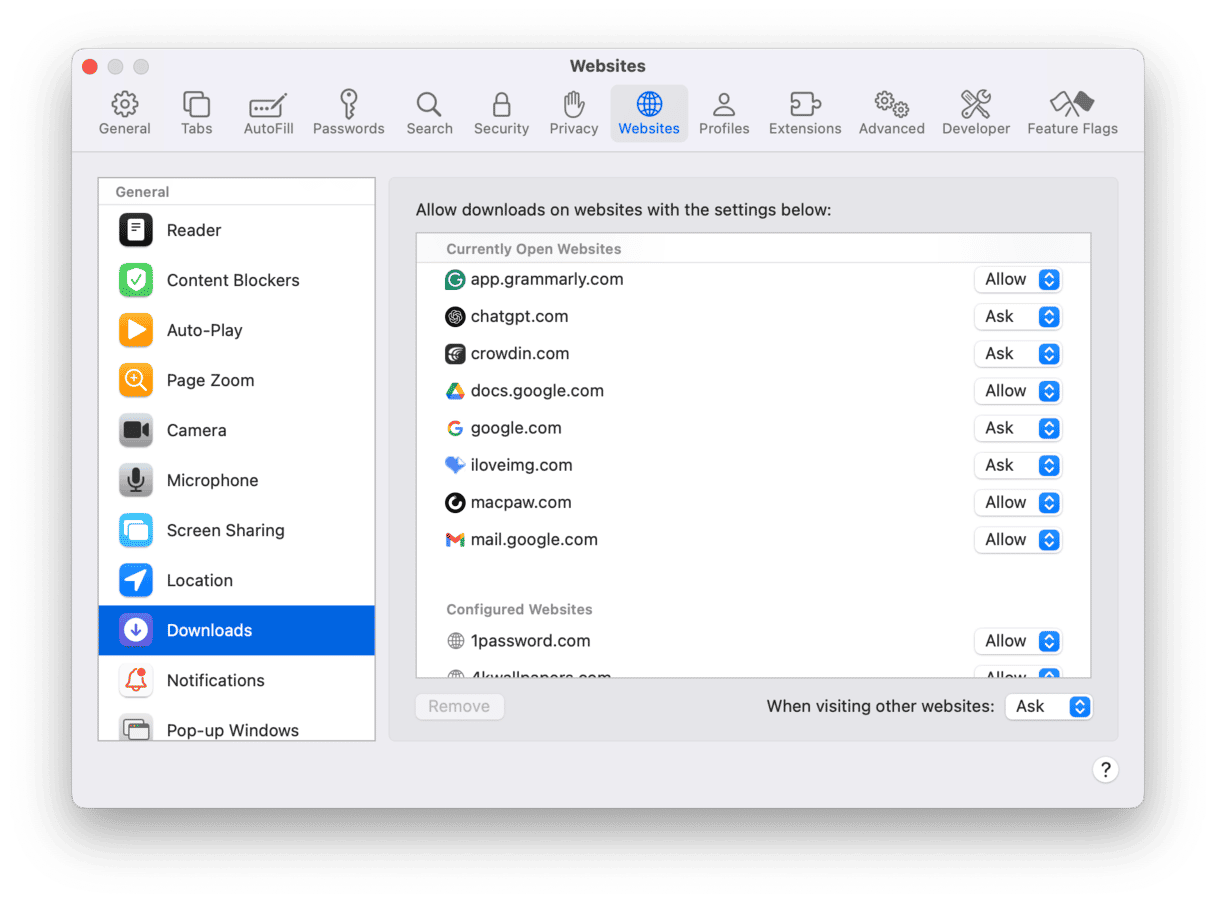The image size is (1216, 903).
Task: Change chatgpt.com download setting dropdown
Action: pos(1017,317)
